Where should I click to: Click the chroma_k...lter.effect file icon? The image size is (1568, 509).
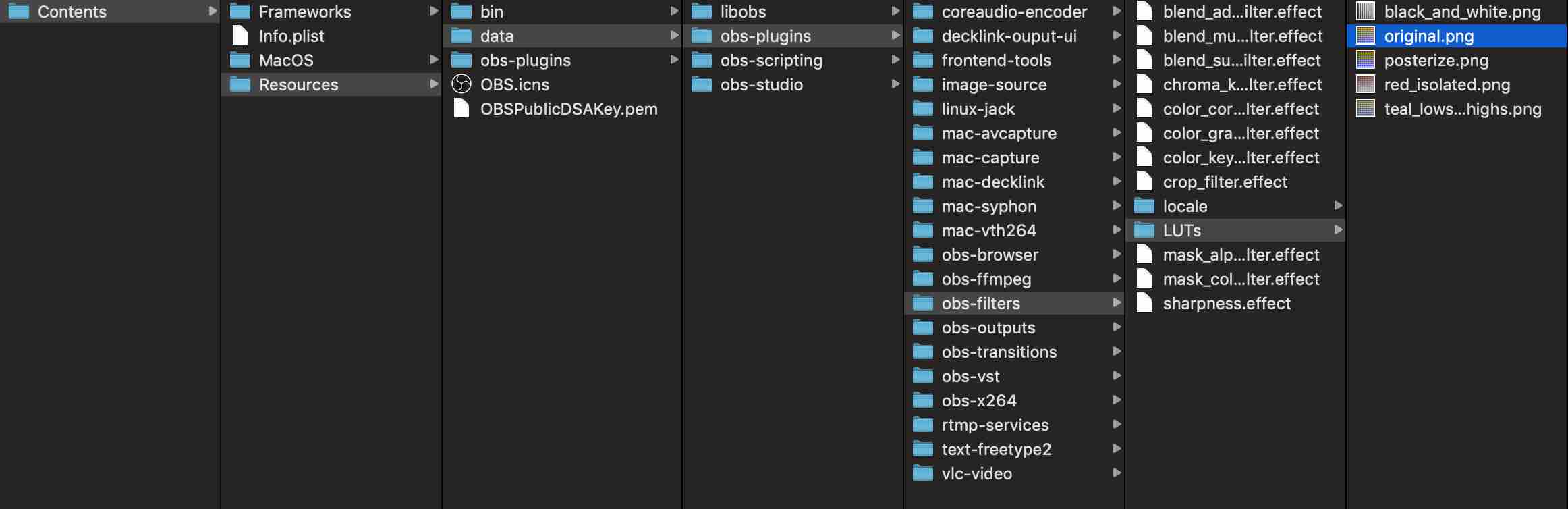[1144, 84]
